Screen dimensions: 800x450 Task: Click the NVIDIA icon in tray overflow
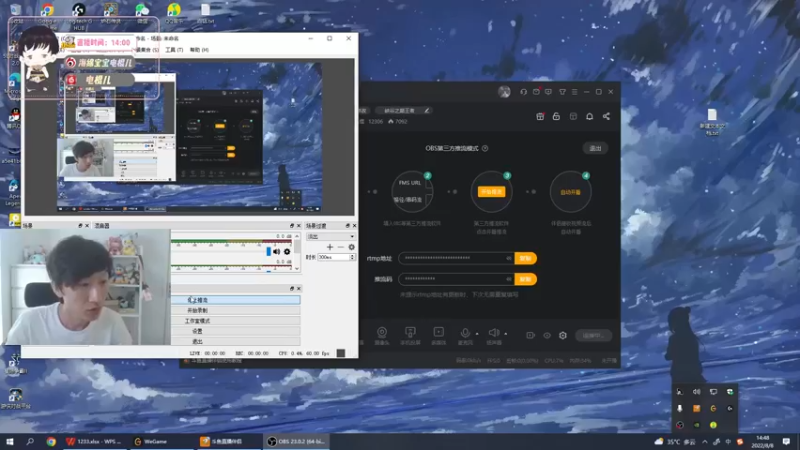tap(696, 424)
